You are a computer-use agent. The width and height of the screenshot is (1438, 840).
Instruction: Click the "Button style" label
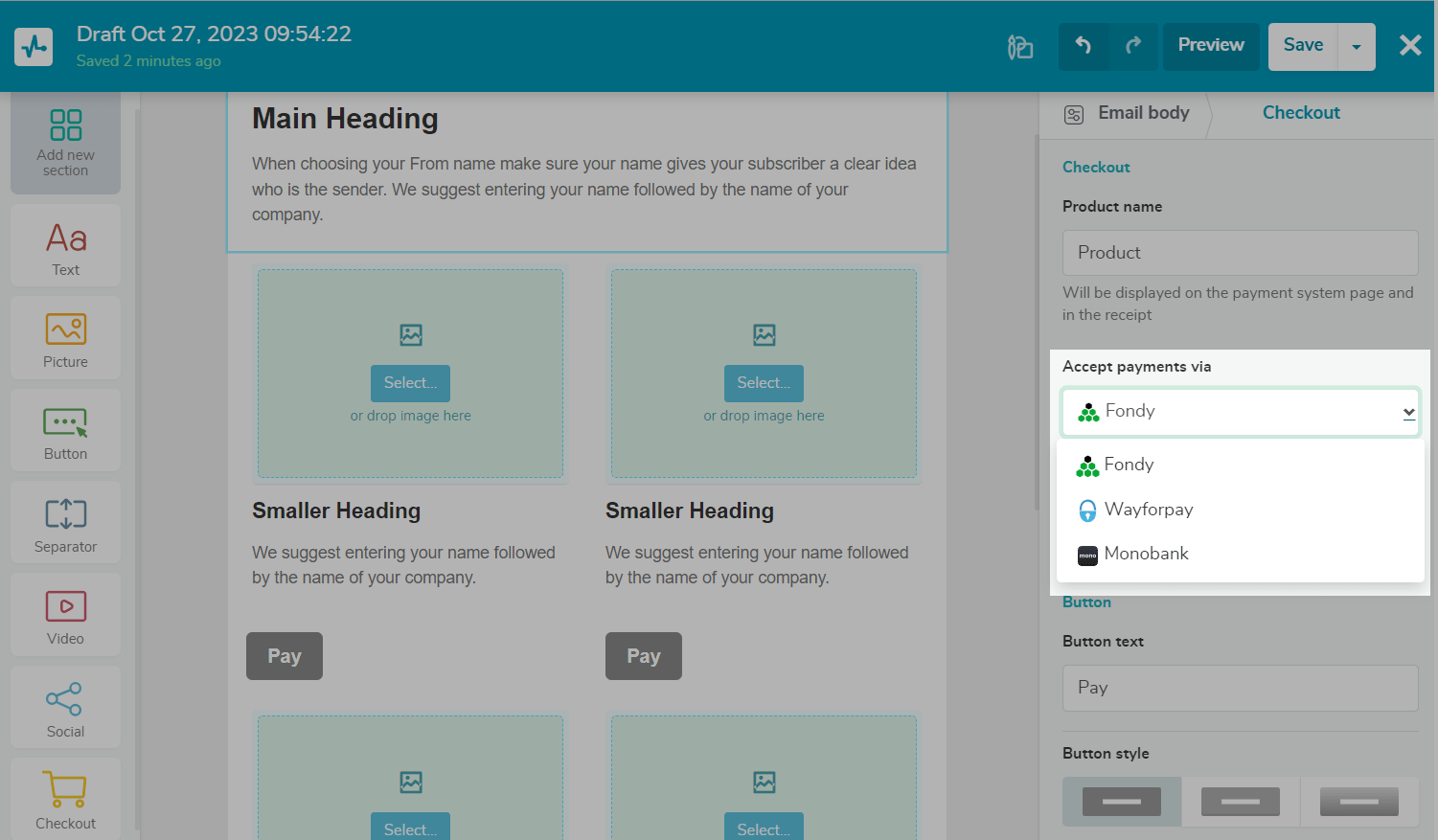tap(1106, 754)
